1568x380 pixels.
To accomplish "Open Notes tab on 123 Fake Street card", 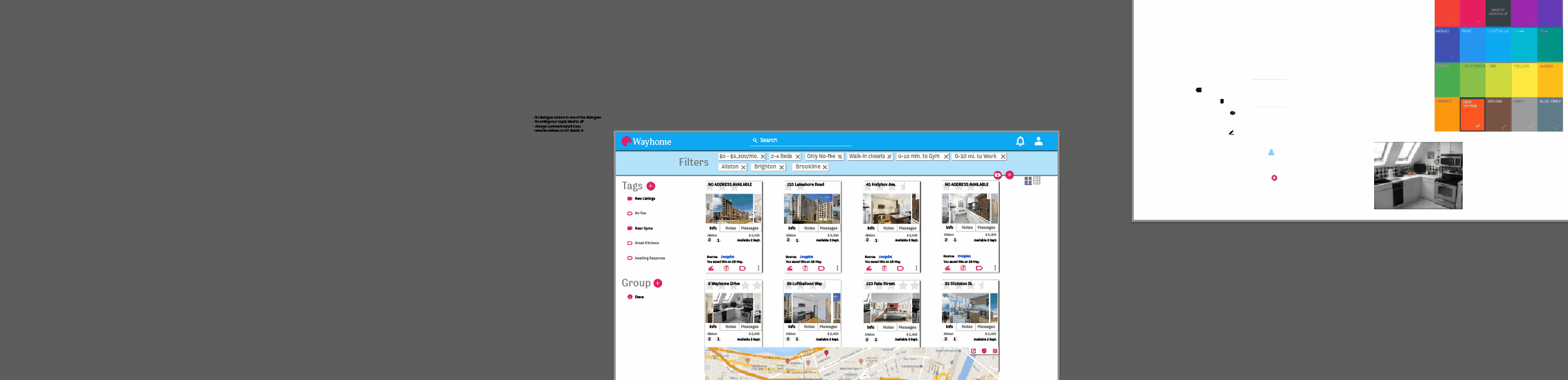I will [889, 327].
